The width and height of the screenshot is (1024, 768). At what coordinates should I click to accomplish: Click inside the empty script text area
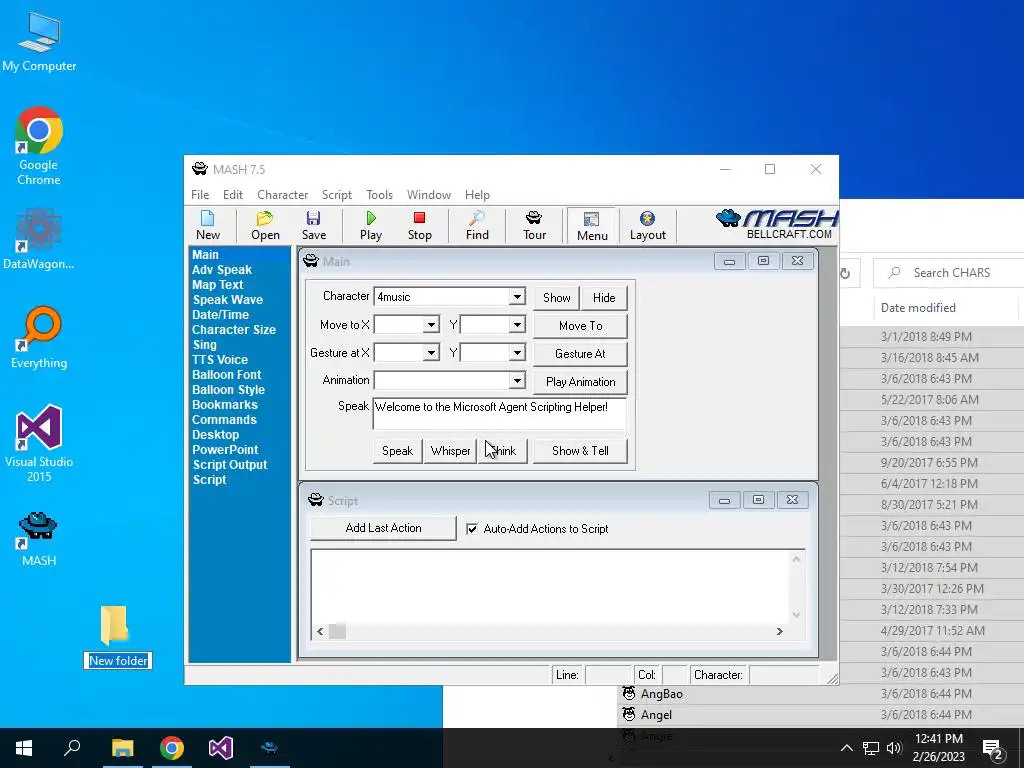coord(550,586)
